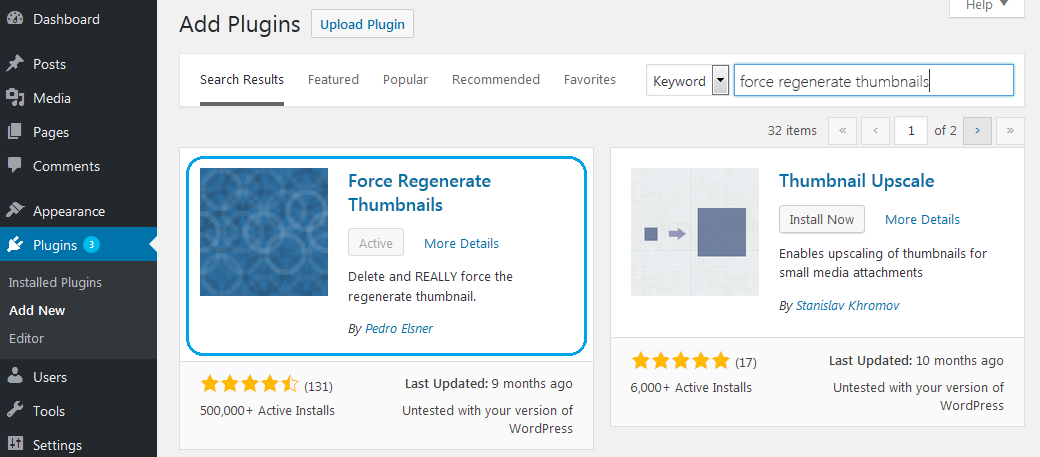Click the Tools wrench icon
This screenshot has height=457, width=1040.
pos(15,411)
